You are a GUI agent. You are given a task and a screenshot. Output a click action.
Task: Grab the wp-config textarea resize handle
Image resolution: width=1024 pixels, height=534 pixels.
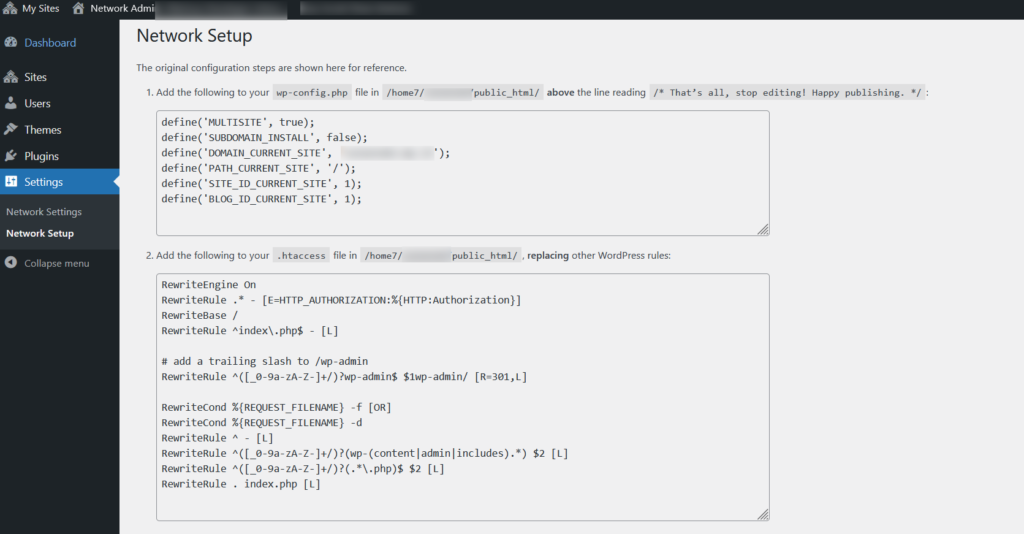(x=763, y=229)
